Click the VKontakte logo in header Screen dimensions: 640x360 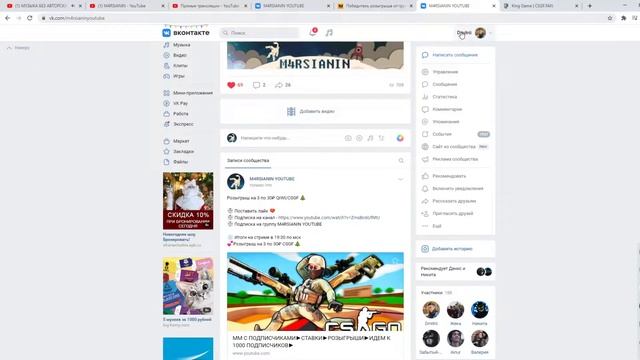[x=186, y=33]
